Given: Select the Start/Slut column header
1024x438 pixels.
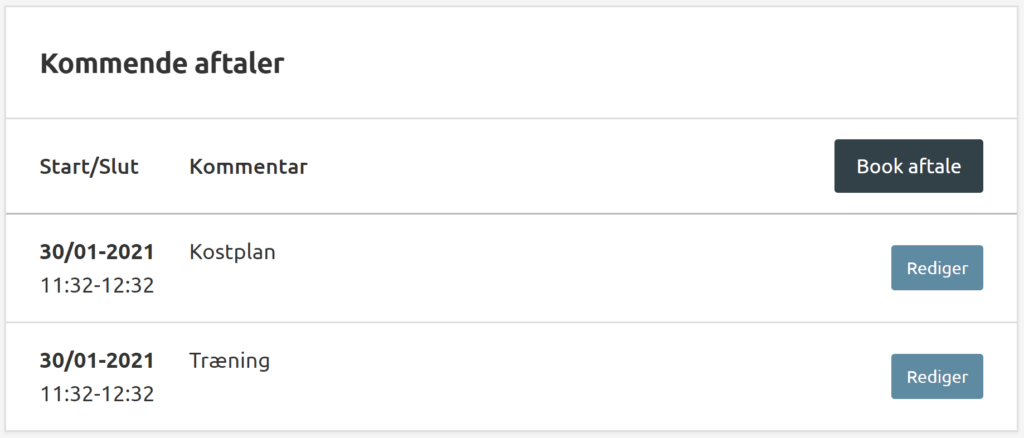Looking at the screenshot, I should 89,166.
